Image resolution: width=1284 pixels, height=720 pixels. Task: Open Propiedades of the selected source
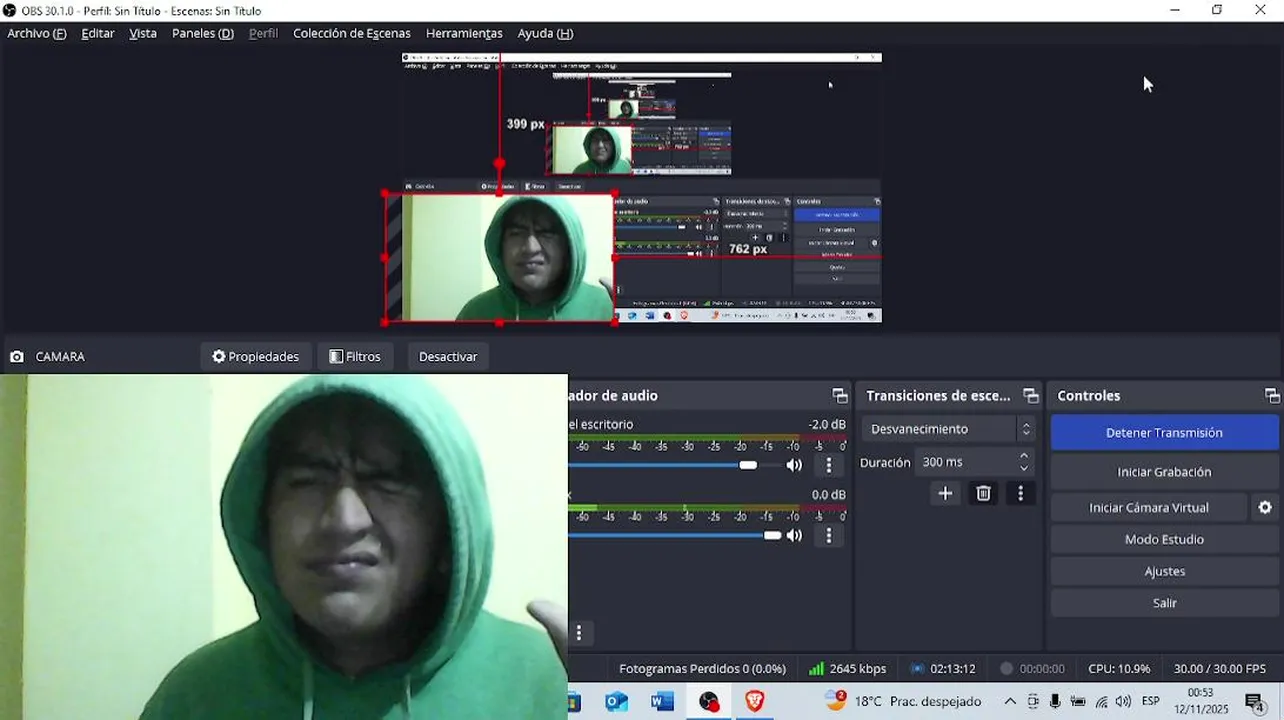coord(255,356)
